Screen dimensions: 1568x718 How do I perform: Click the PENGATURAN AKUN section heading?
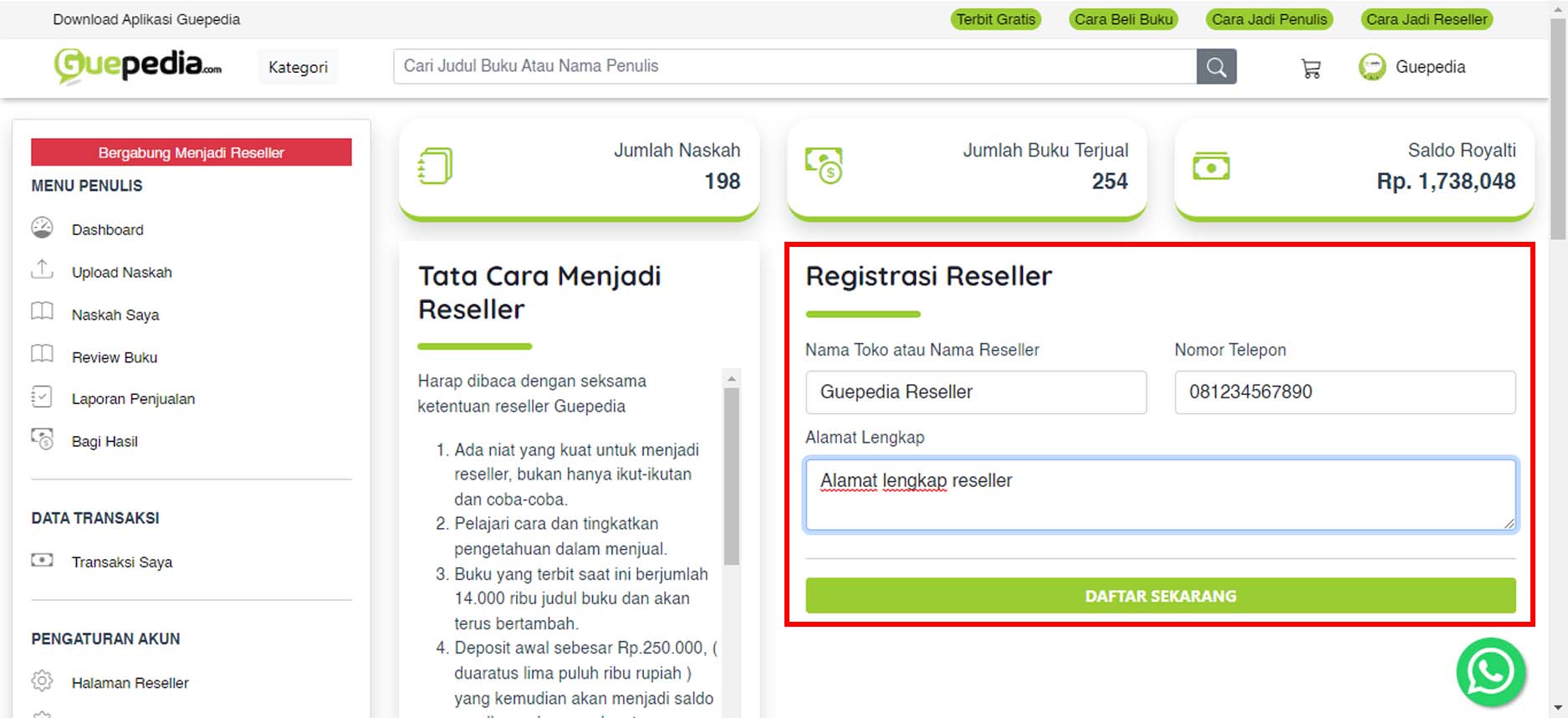[105, 639]
